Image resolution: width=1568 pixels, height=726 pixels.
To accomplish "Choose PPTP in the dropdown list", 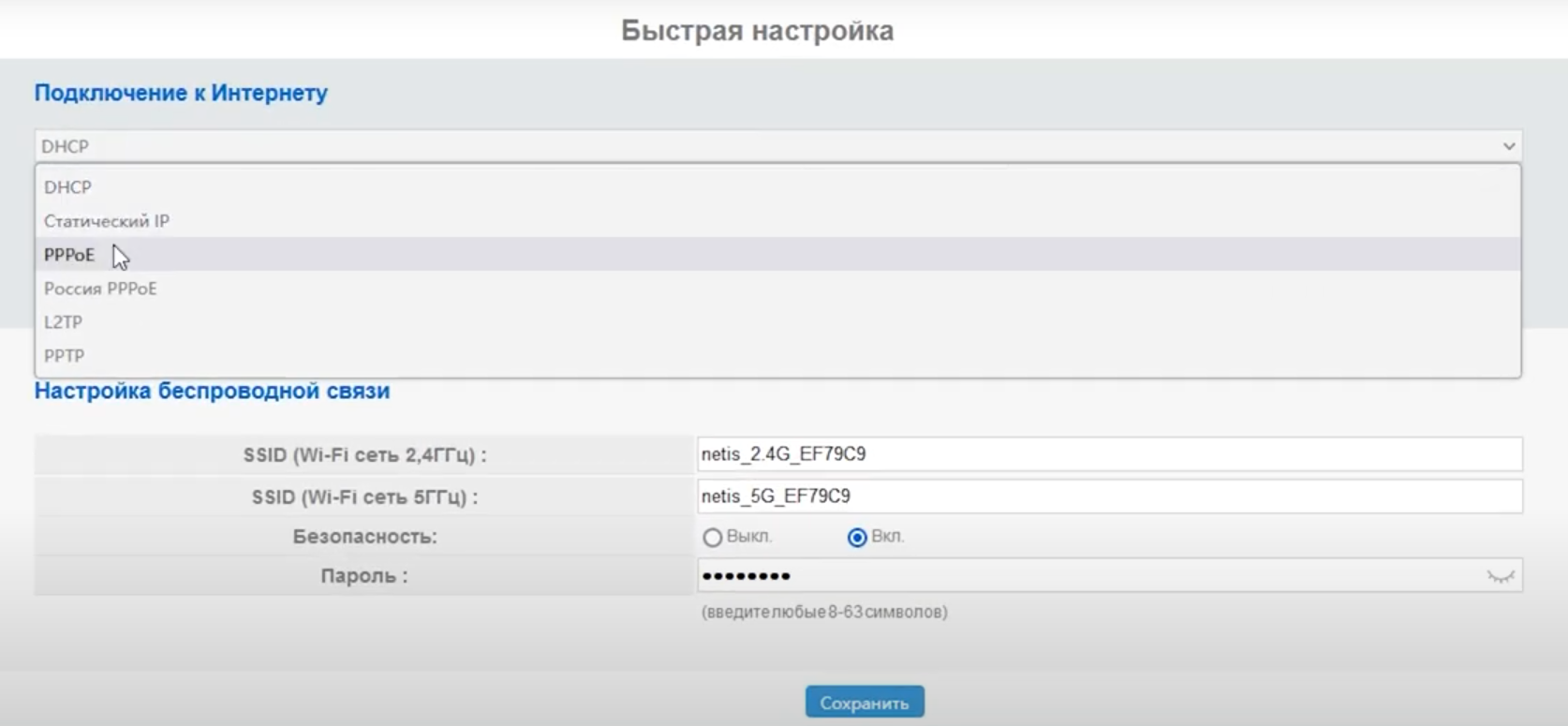I will (x=778, y=356).
